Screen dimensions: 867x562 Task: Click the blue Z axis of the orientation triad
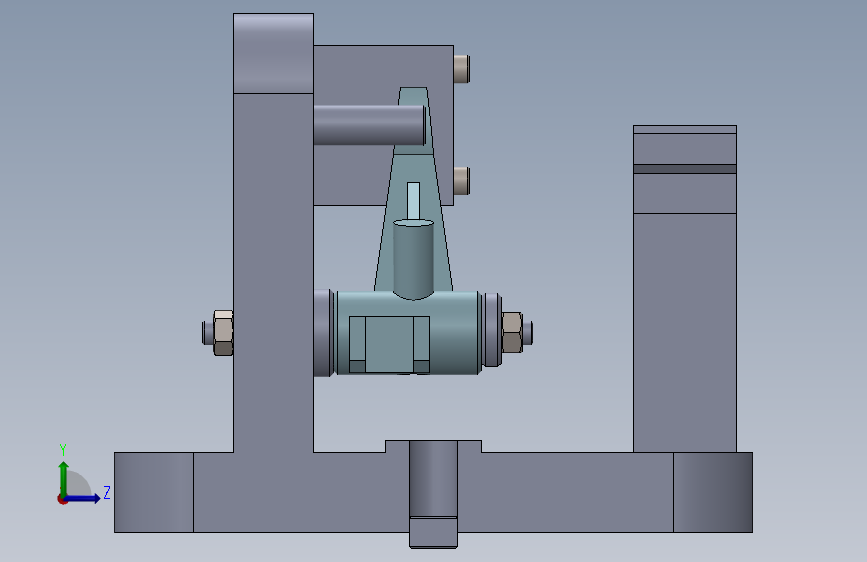(x=84, y=498)
